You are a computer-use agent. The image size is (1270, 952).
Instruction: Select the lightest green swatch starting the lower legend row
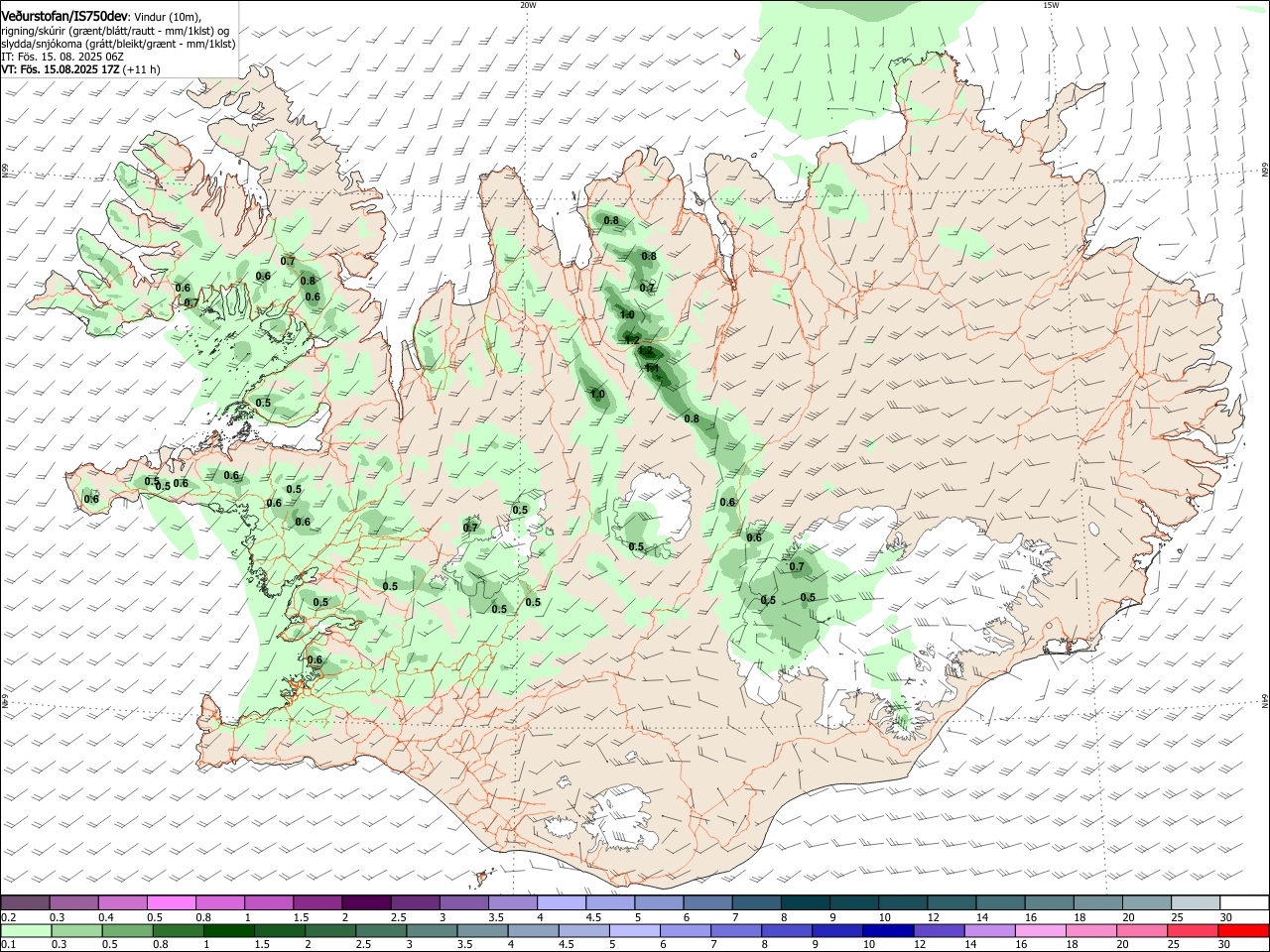[26, 931]
